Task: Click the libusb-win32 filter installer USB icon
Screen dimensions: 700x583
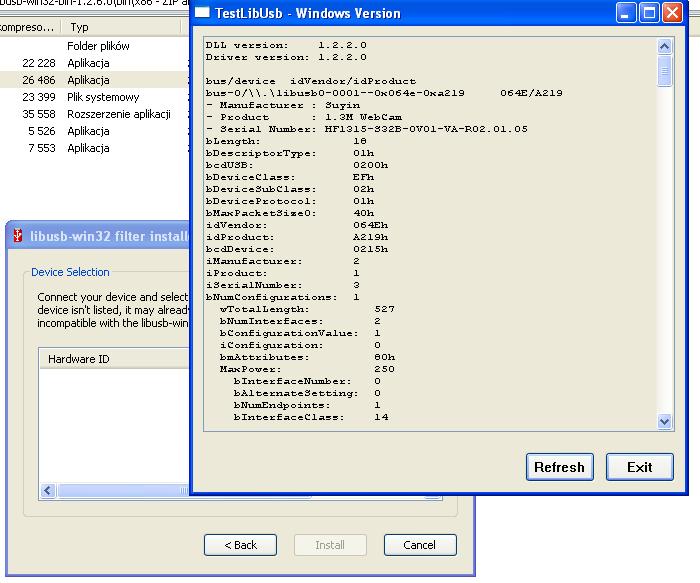Action: (17, 235)
